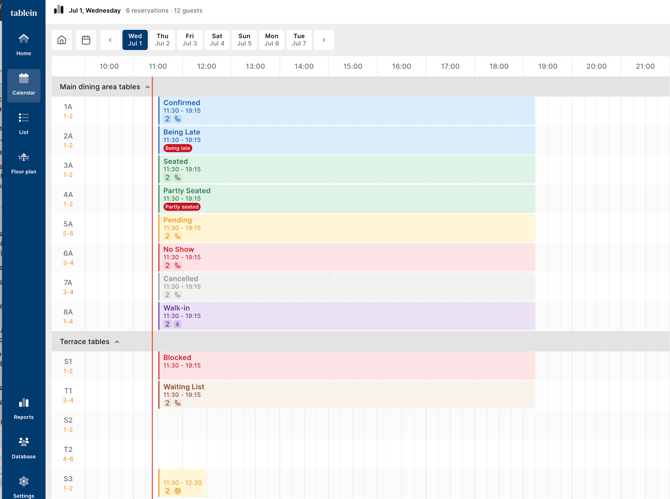Open the Confirmed reservation on table 1A
Screen dimensions: 670x499
tap(347, 111)
